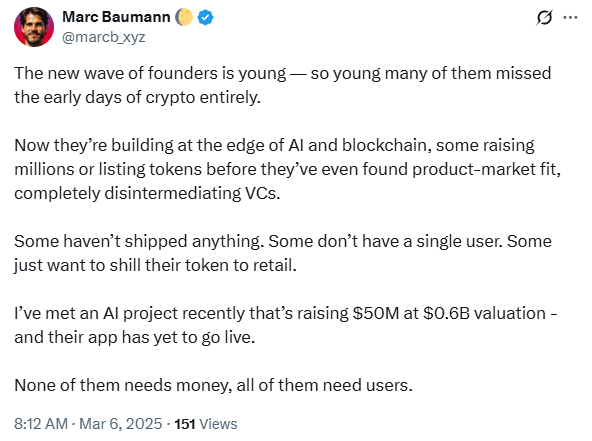Screen dimensions: 592x441
Task: Click the phrase 'product-market fit'
Action: [x=486, y=169]
